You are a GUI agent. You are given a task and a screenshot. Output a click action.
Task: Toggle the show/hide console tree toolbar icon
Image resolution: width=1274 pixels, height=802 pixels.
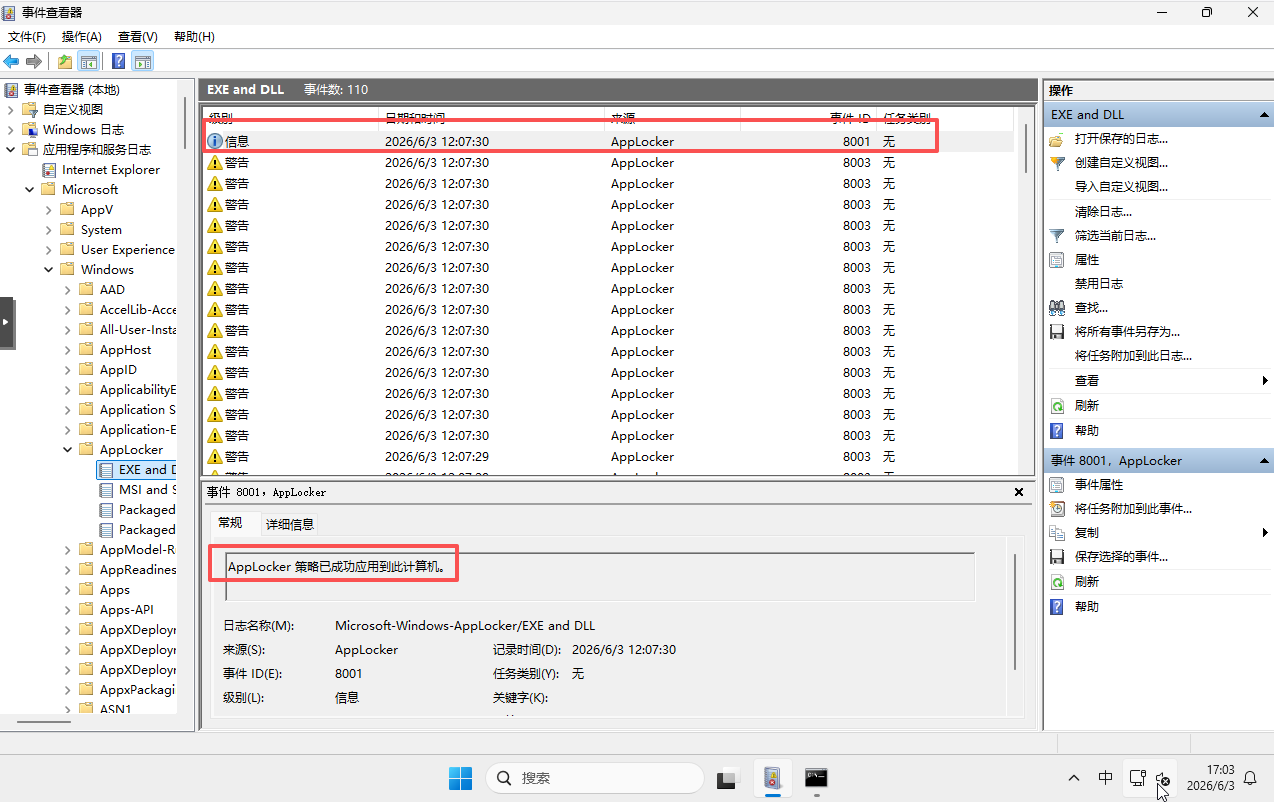(x=89, y=61)
